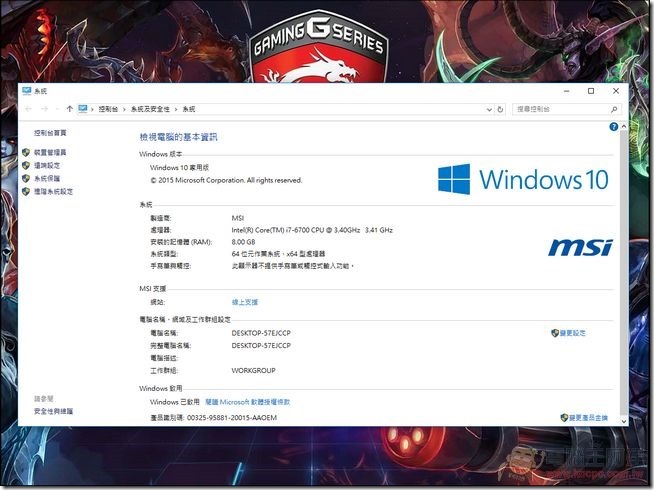Screen dimensions: 654x490
Task: Open 控制台首頁 link
Action: tap(50, 133)
